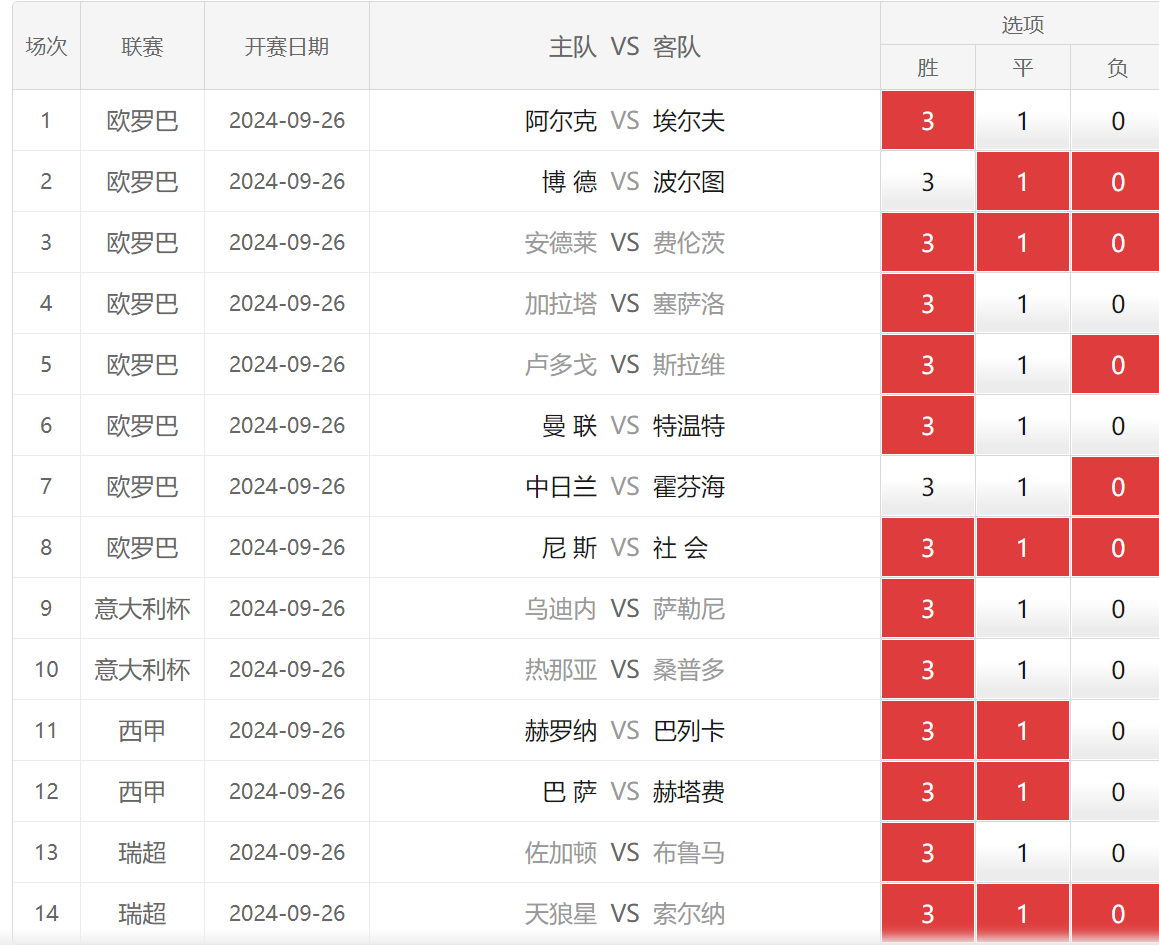1159x949 pixels.
Task: Choose draw option 1 for 加拉塔 VS 塞萨洛
Action: point(1022,304)
